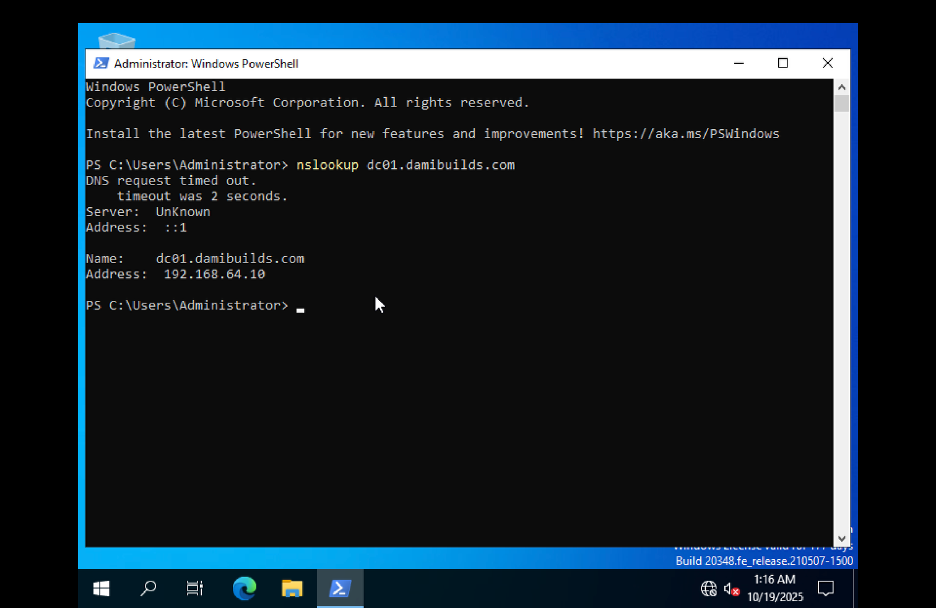Unmute the speaker in the system tray
The width and height of the screenshot is (936, 608).
tap(732, 588)
